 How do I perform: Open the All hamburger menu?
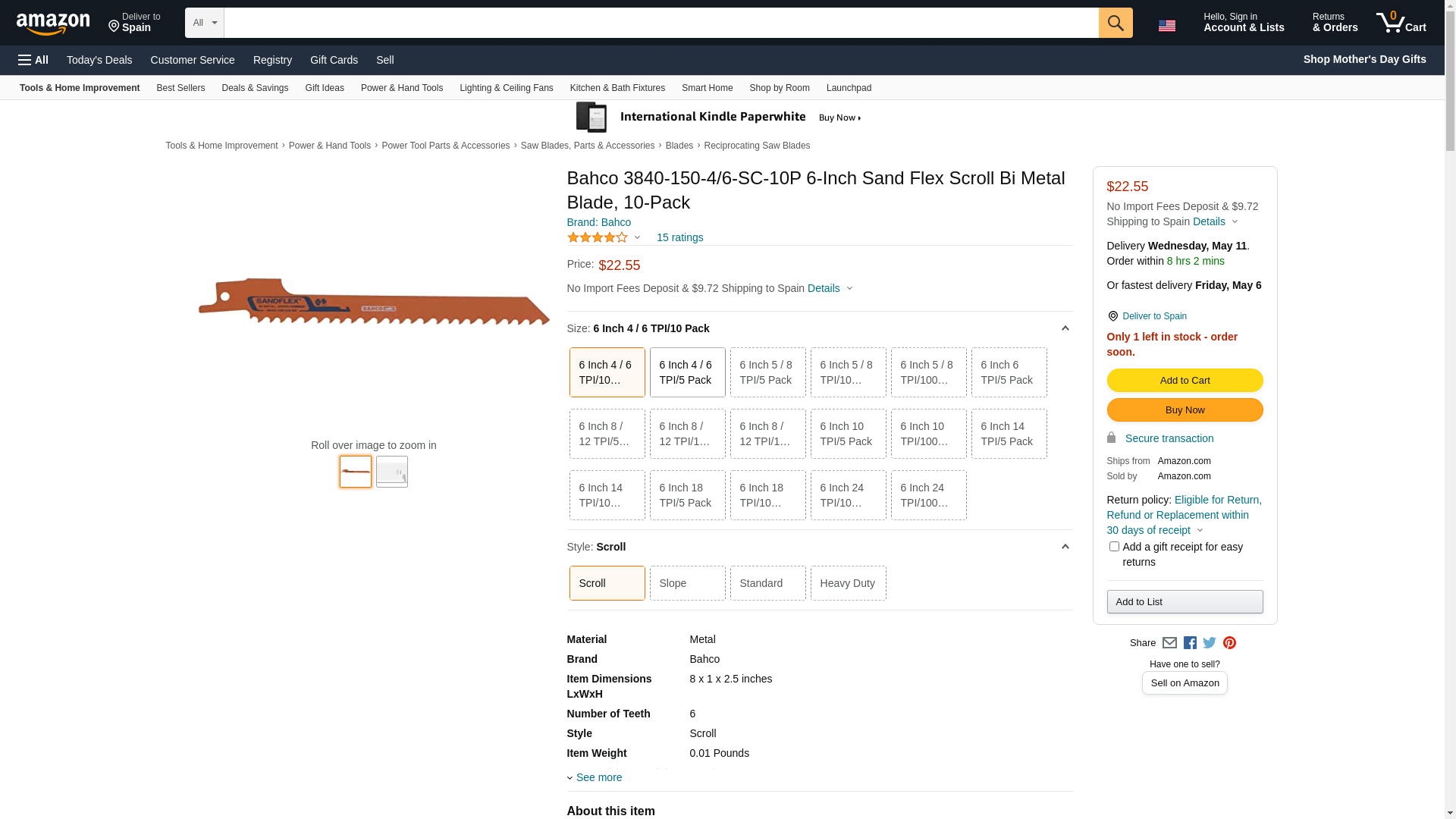pyautogui.click(x=33, y=60)
